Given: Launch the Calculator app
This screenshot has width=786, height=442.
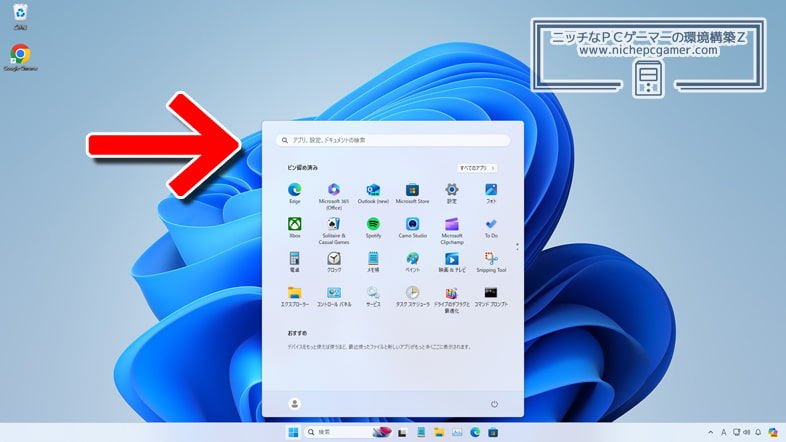Looking at the screenshot, I should tap(295, 262).
